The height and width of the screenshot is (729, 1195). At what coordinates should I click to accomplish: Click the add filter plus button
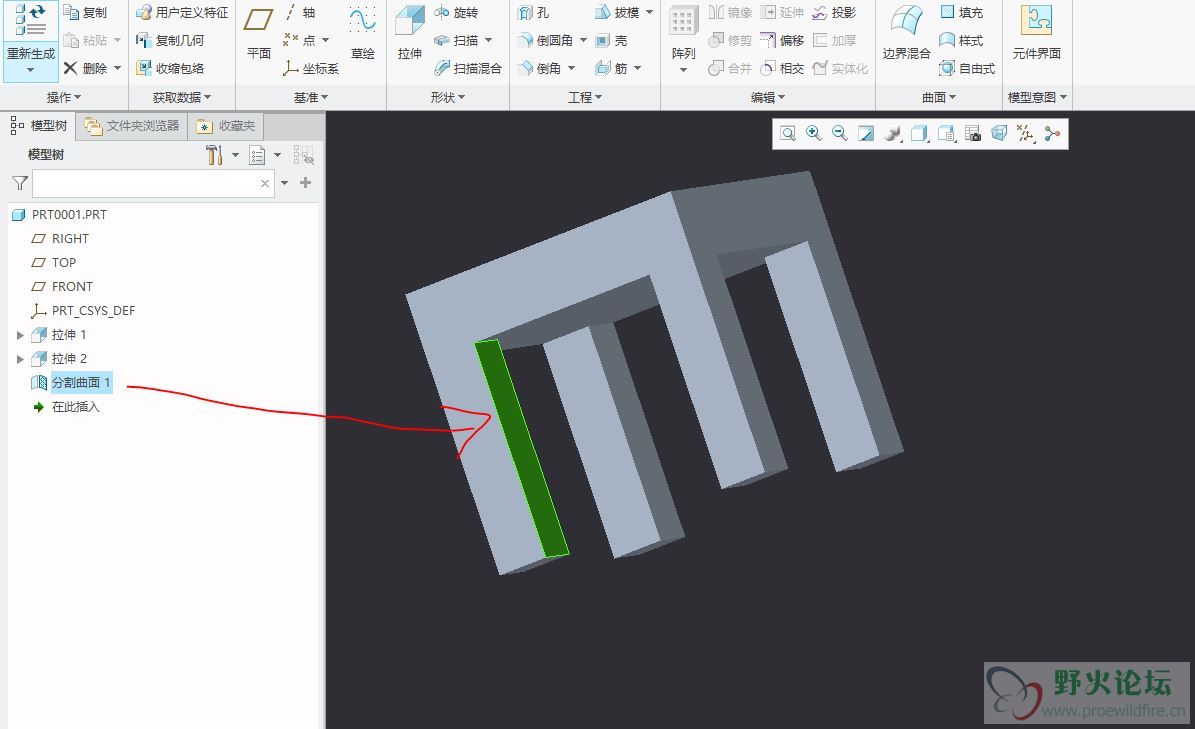click(306, 183)
